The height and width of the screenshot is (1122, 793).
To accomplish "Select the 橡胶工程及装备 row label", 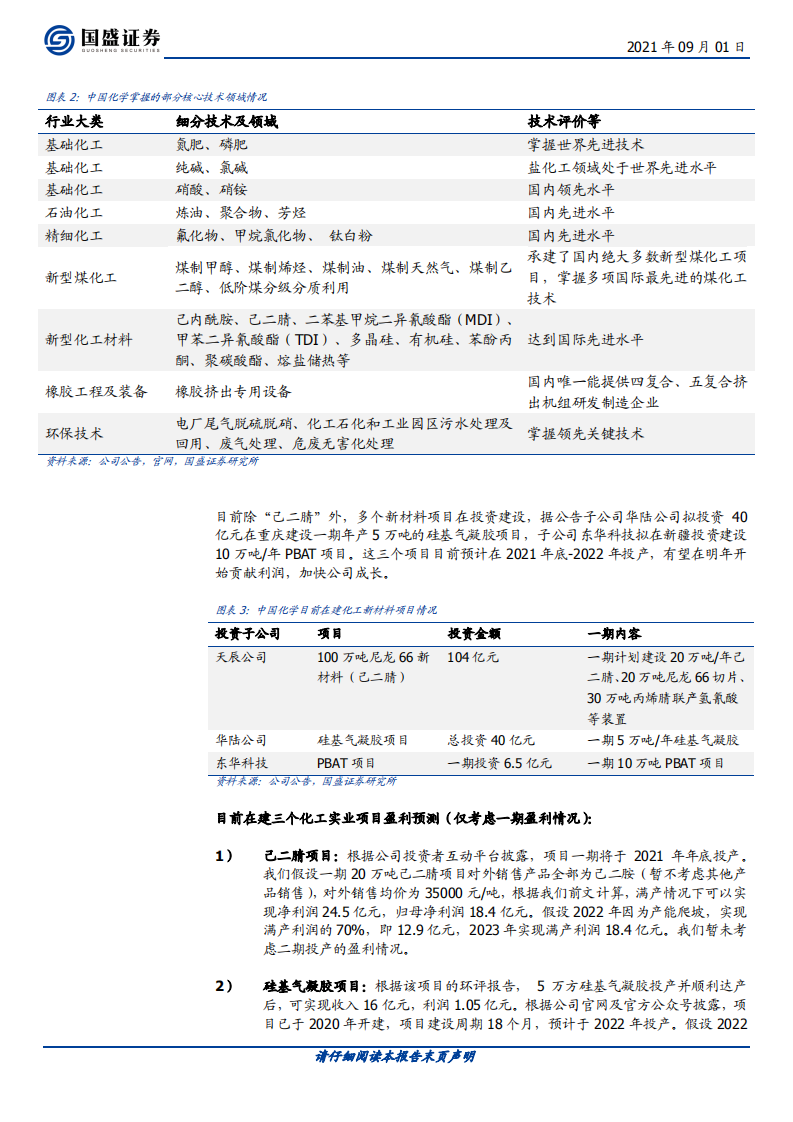I will coord(96,391).
